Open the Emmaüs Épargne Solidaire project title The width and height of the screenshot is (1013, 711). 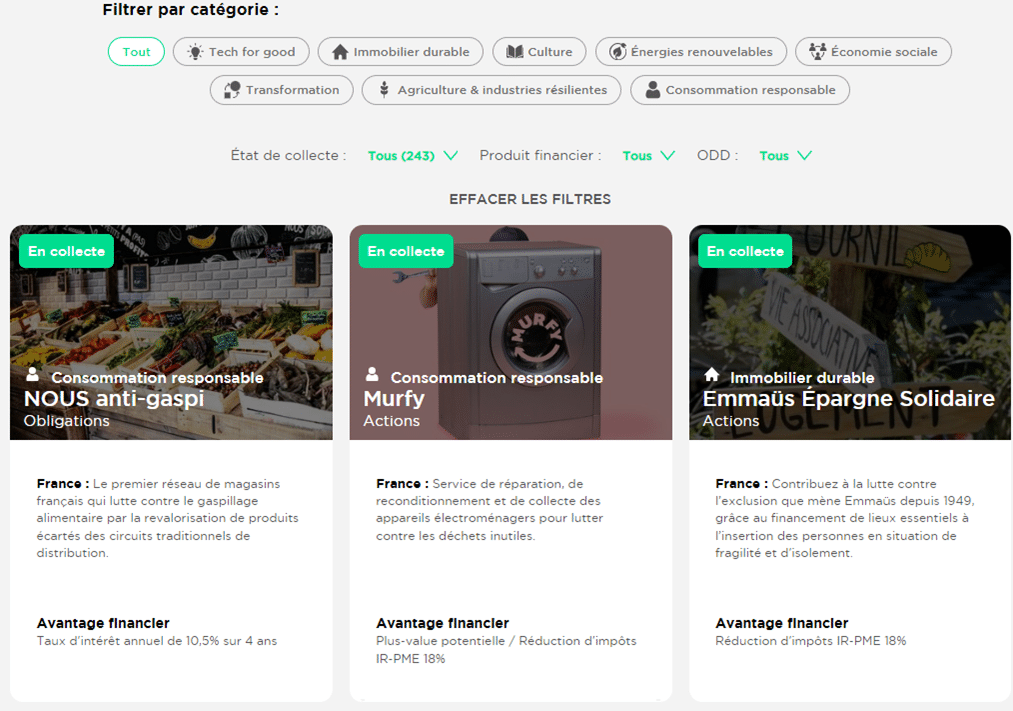click(848, 398)
